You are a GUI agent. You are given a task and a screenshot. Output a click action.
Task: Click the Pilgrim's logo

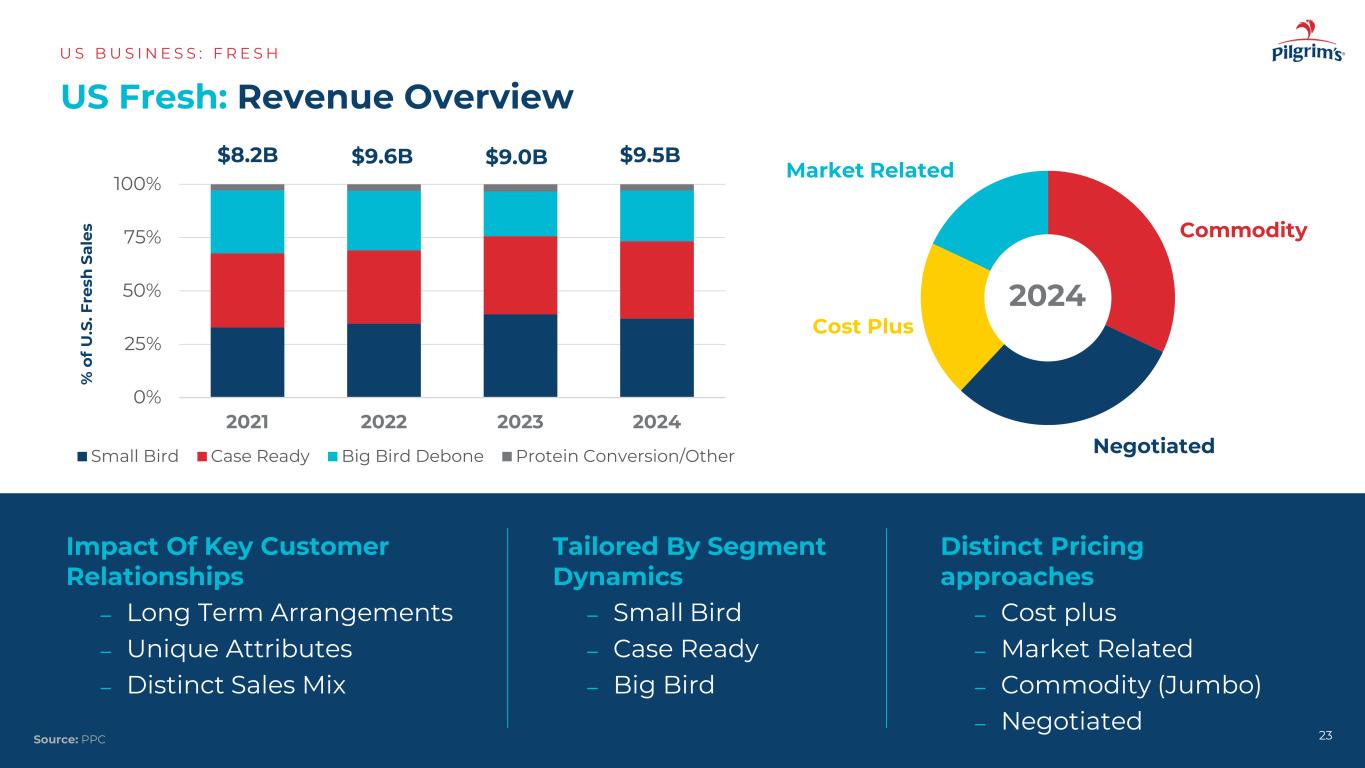[1306, 44]
